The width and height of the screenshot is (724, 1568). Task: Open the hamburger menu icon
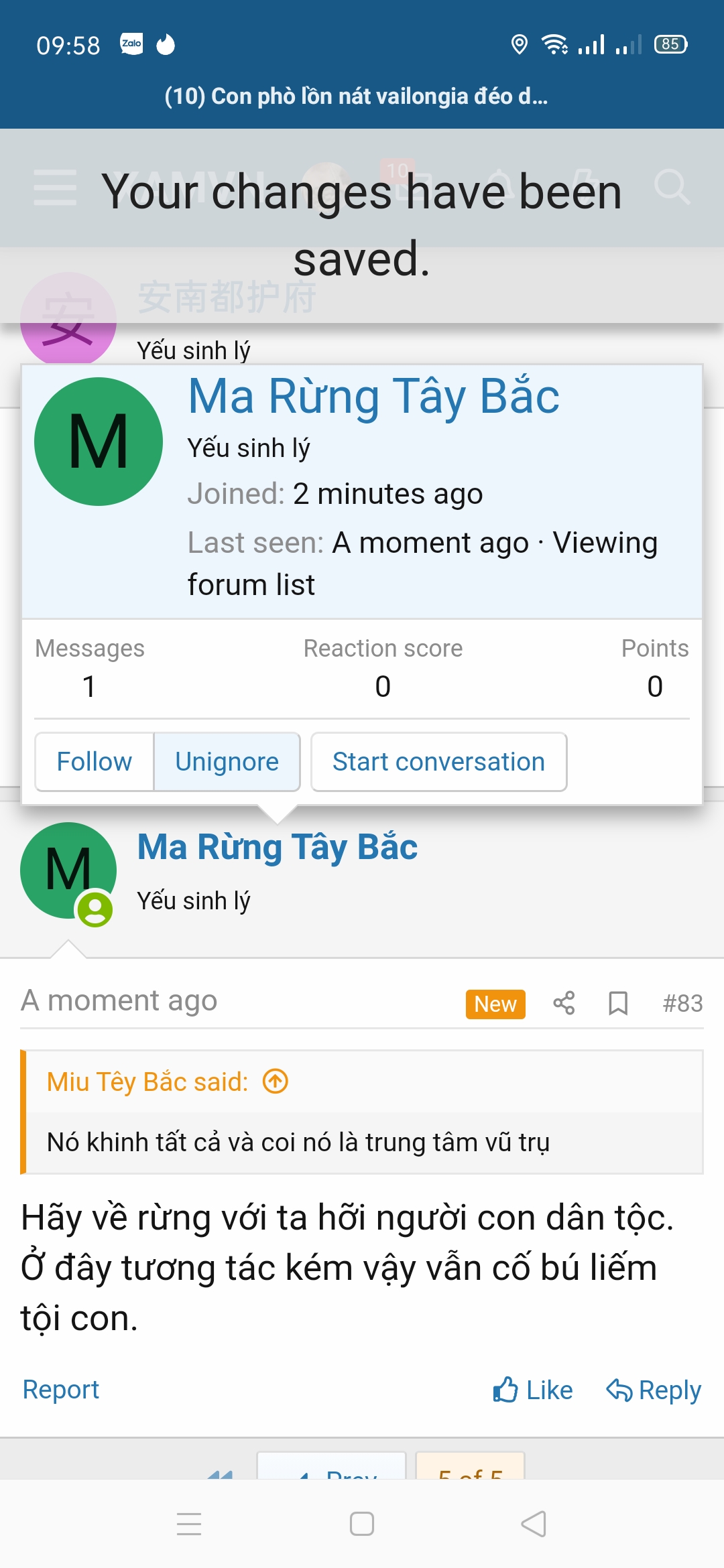tap(55, 188)
